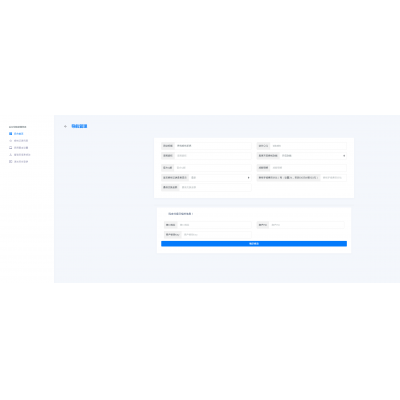Click the second sidebar item's round icon
400x400 pixels.
point(11,141)
